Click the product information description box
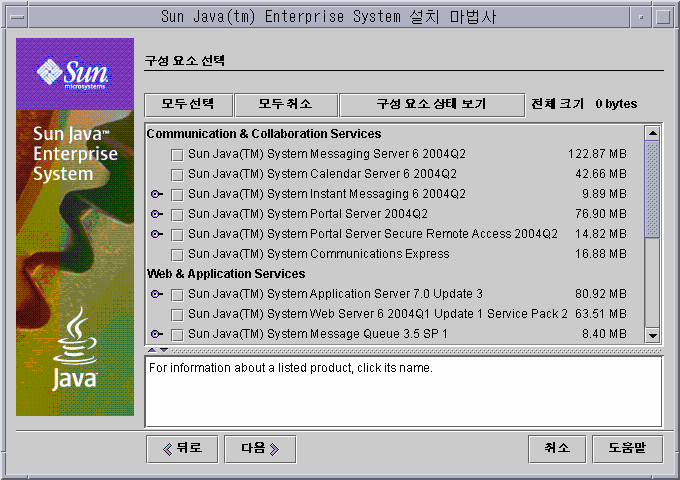 (403, 392)
